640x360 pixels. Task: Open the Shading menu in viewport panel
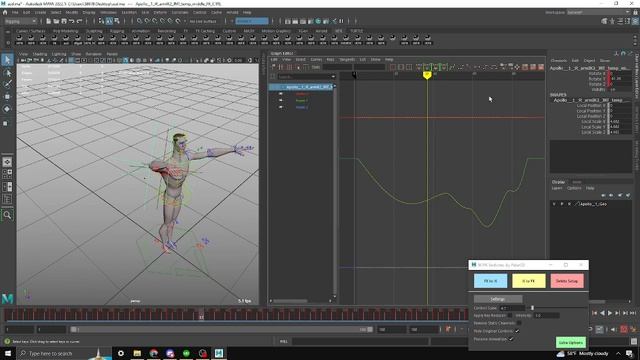point(40,54)
